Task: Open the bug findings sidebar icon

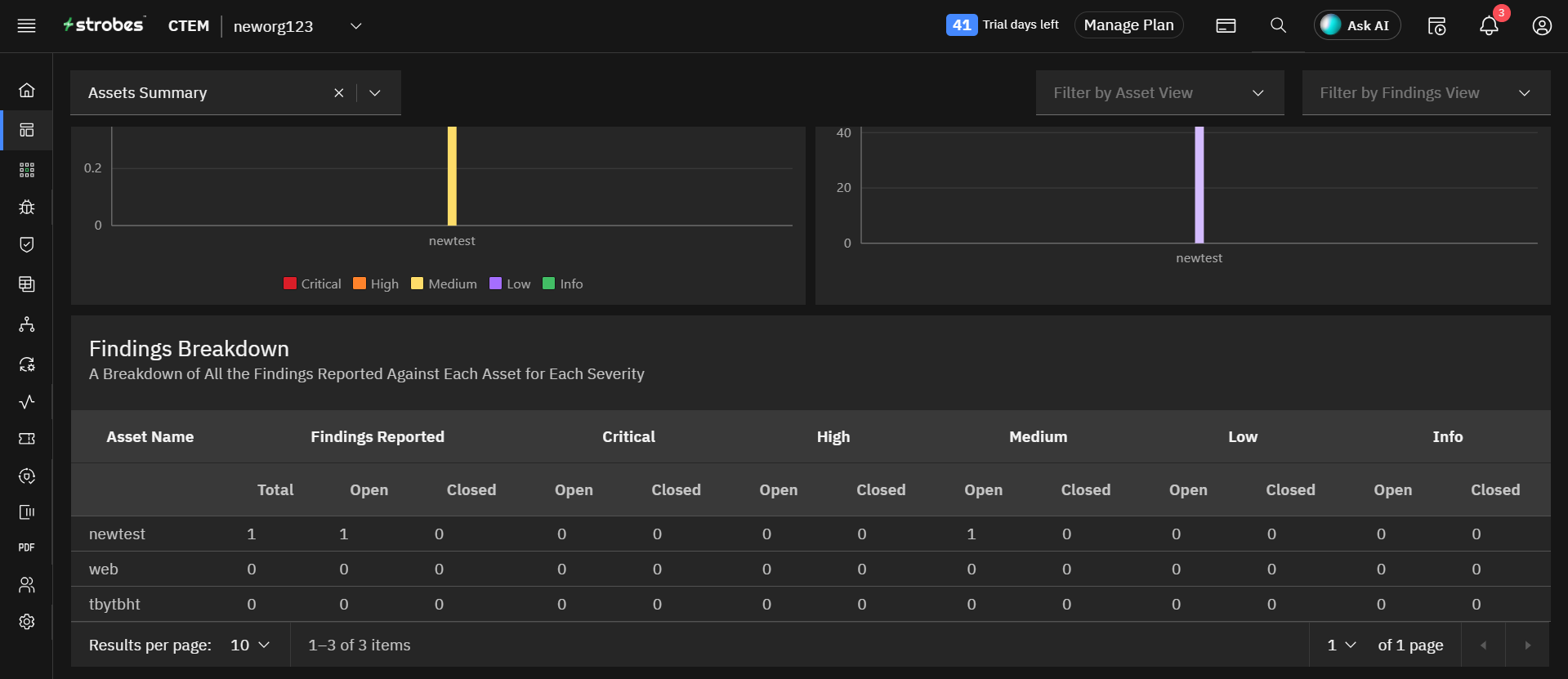Action: [x=27, y=207]
